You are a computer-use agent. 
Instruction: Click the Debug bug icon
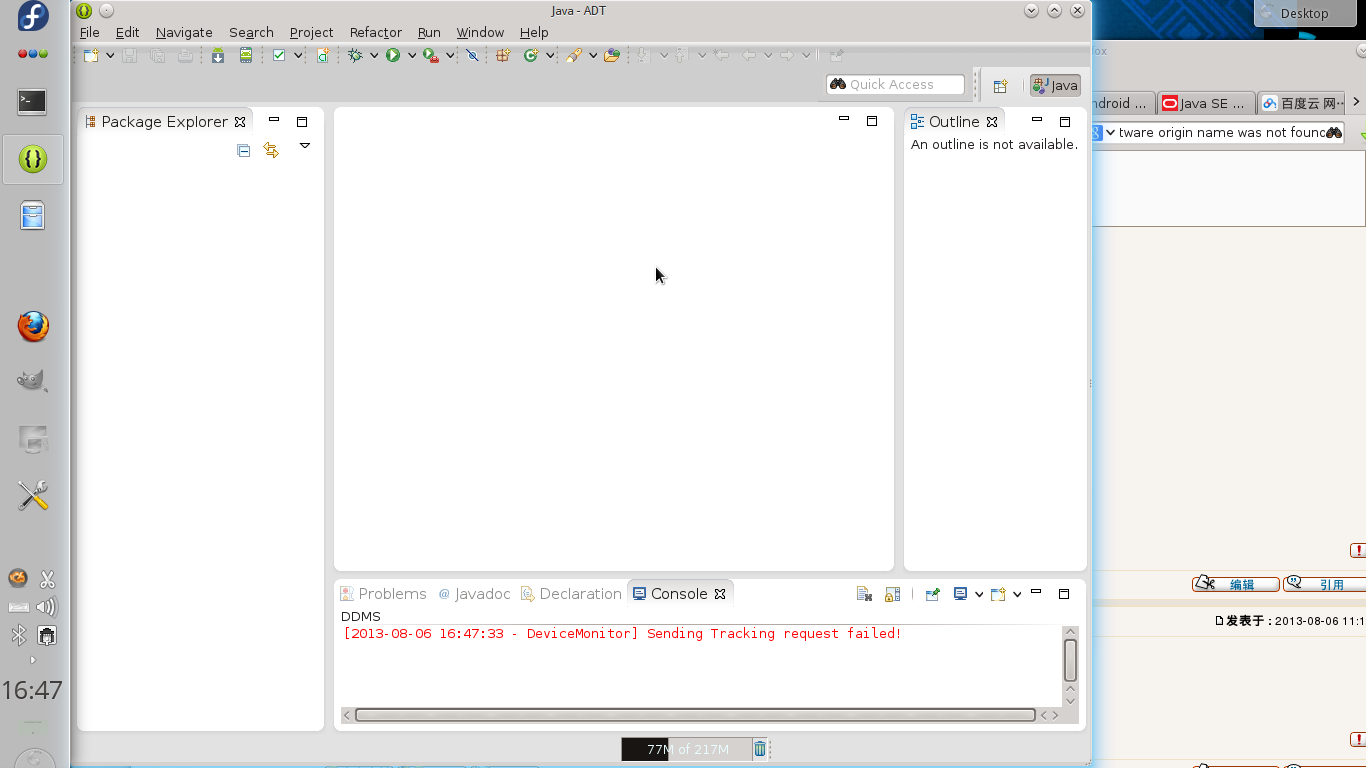coord(355,56)
